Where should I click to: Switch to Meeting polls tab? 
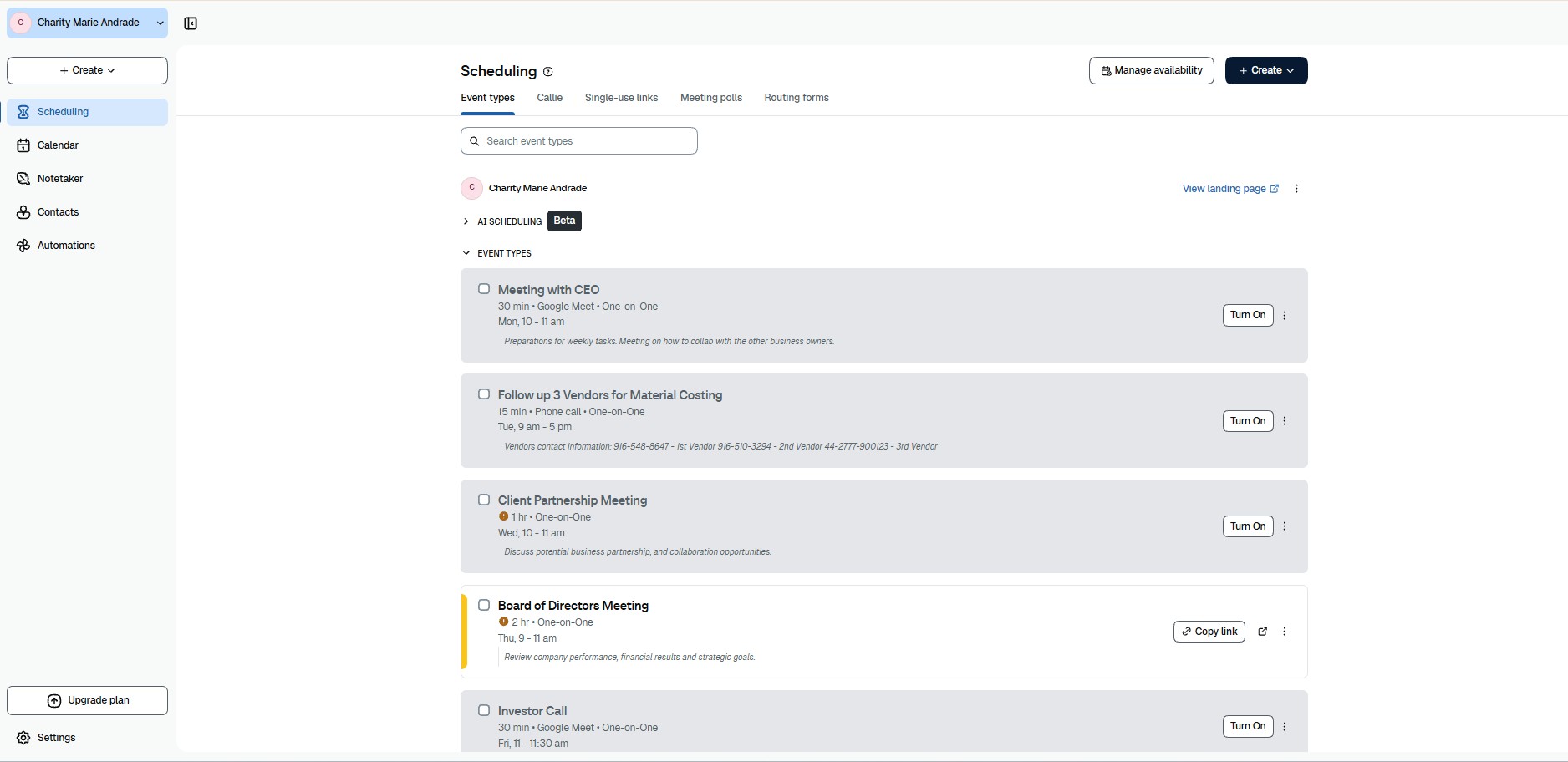(x=711, y=98)
